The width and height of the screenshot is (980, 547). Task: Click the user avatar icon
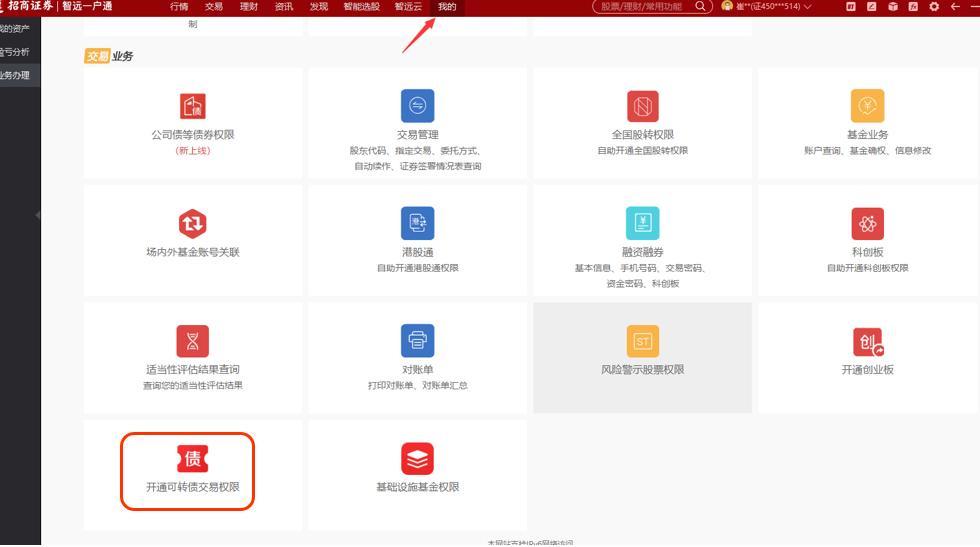pyautogui.click(x=727, y=6)
